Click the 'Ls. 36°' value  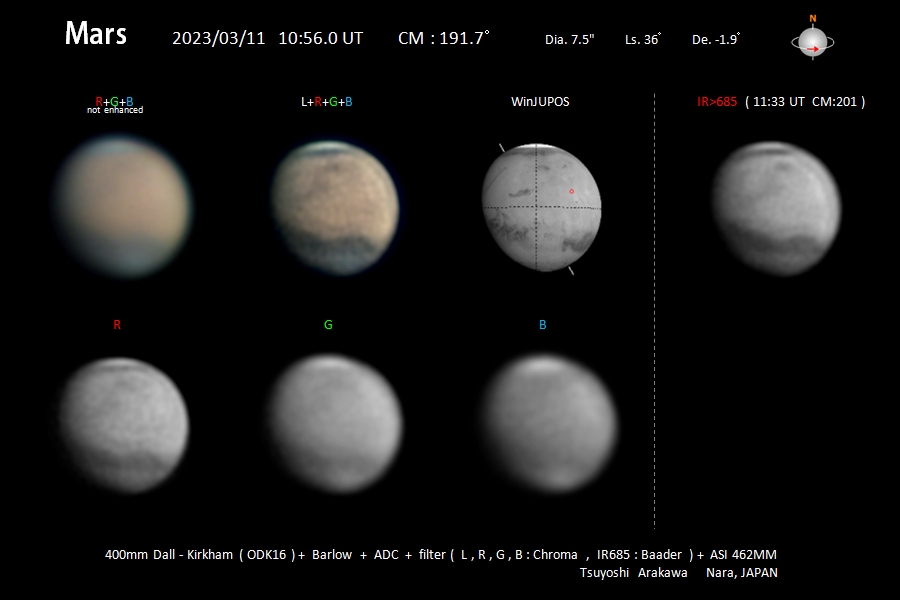643,40
